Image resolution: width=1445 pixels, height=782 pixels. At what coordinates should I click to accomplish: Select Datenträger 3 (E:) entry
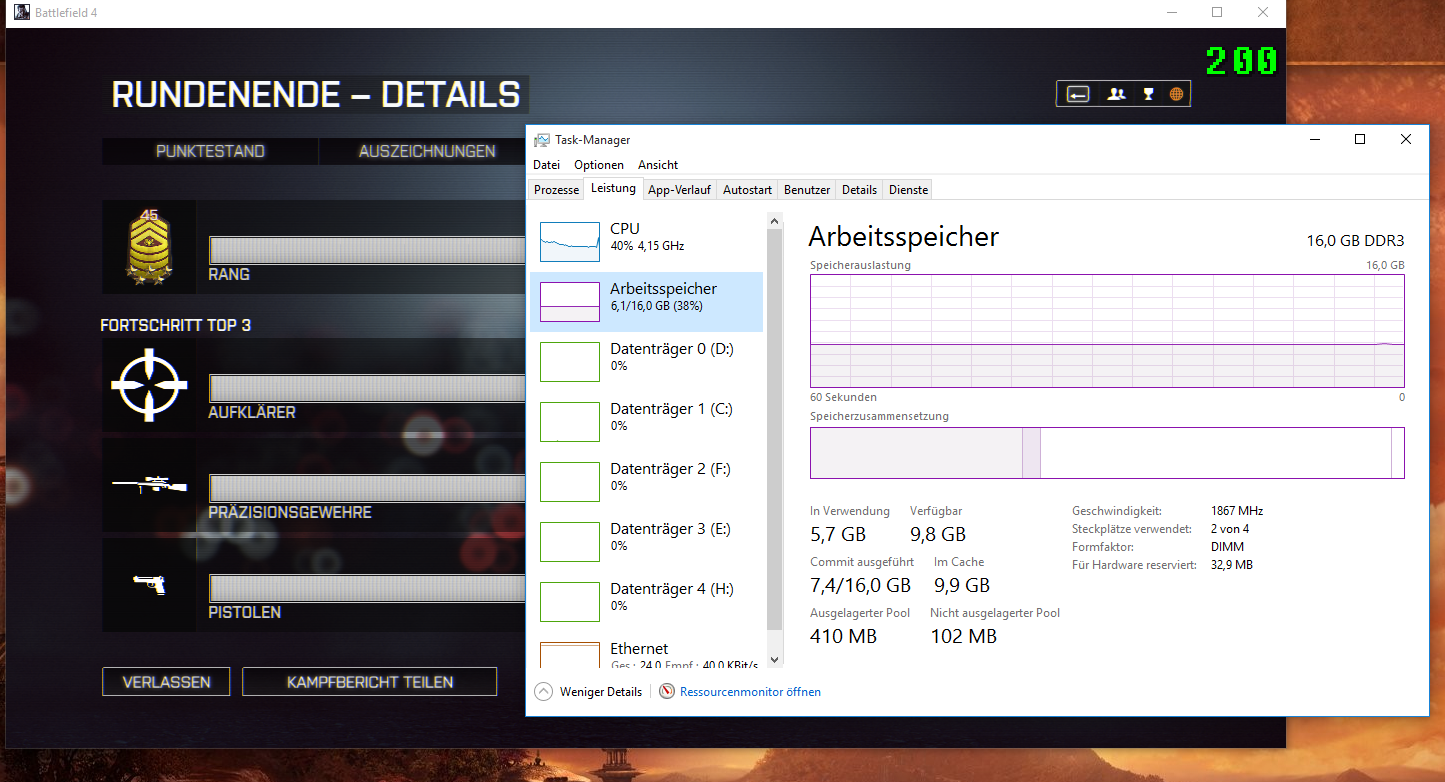(x=646, y=542)
